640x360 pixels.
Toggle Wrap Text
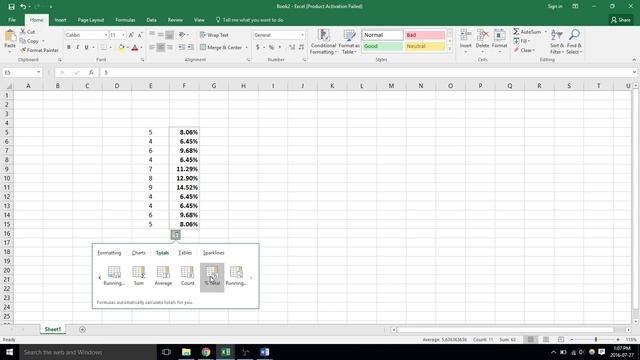pos(215,35)
